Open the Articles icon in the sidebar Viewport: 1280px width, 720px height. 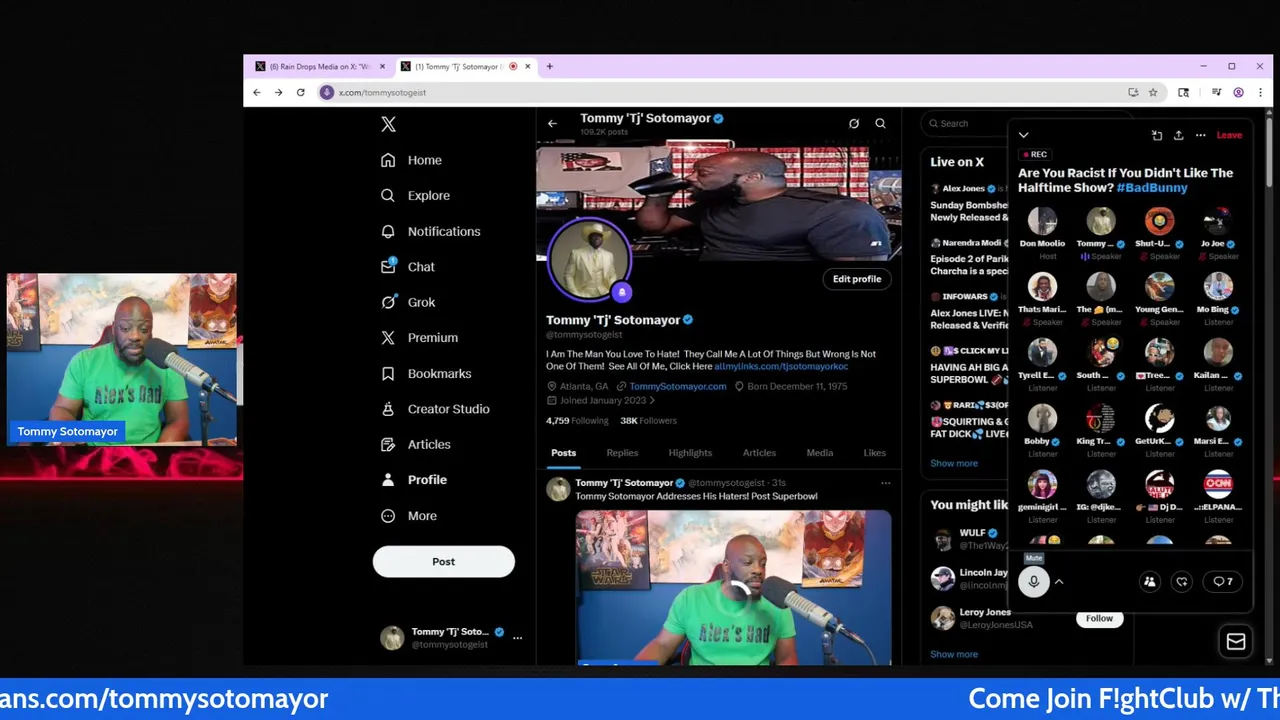(388, 444)
